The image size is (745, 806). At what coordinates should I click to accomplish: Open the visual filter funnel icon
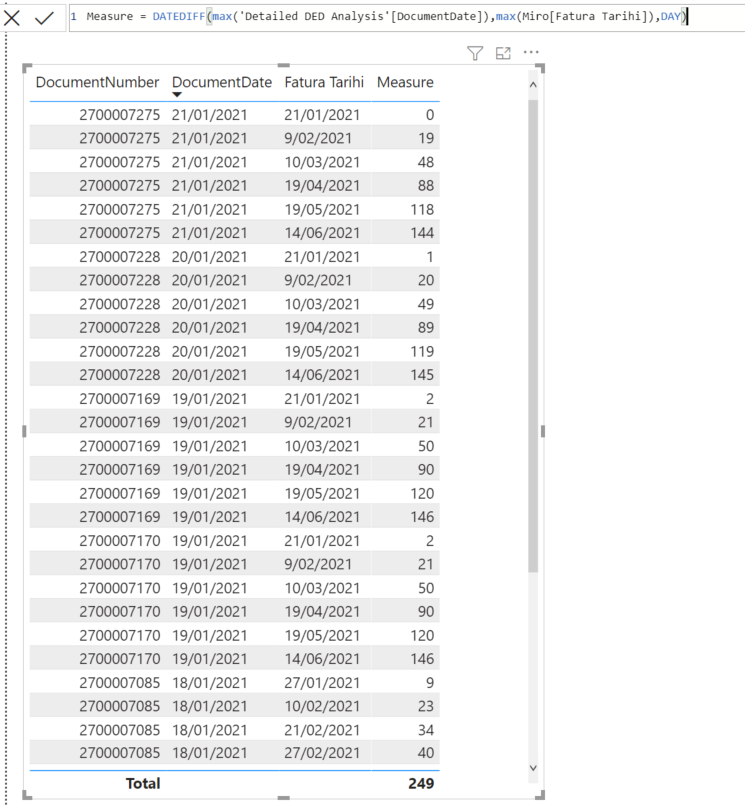tap(475, 53)
